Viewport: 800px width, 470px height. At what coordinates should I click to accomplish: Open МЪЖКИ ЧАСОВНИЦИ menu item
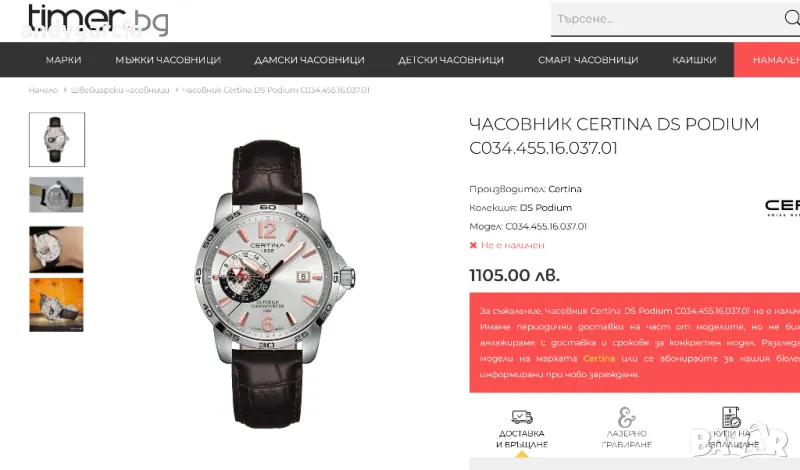(168, 60)
